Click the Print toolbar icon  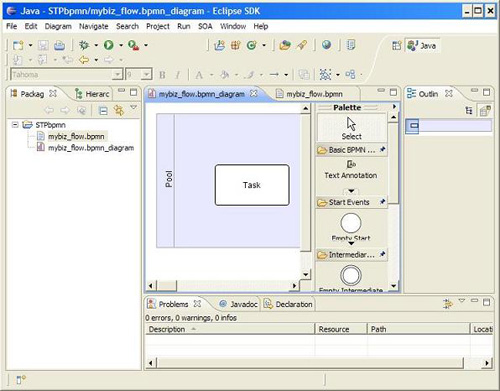point(59,45)
